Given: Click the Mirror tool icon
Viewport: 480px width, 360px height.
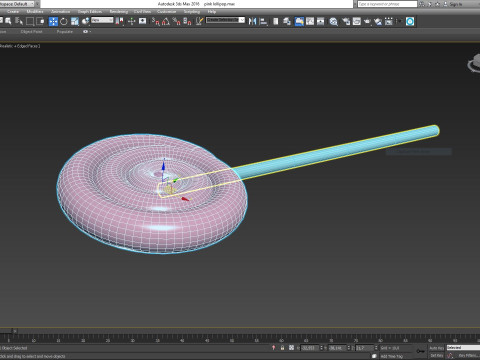Looking at the screenshot, I should 252,22.
